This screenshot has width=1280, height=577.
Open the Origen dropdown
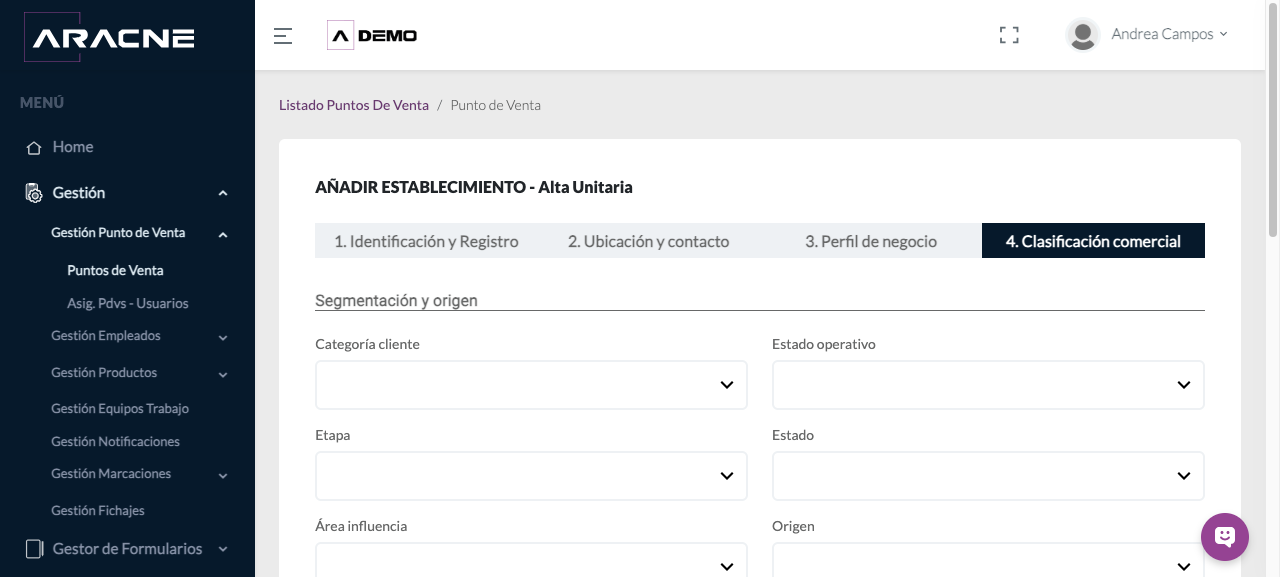[988, 560]
